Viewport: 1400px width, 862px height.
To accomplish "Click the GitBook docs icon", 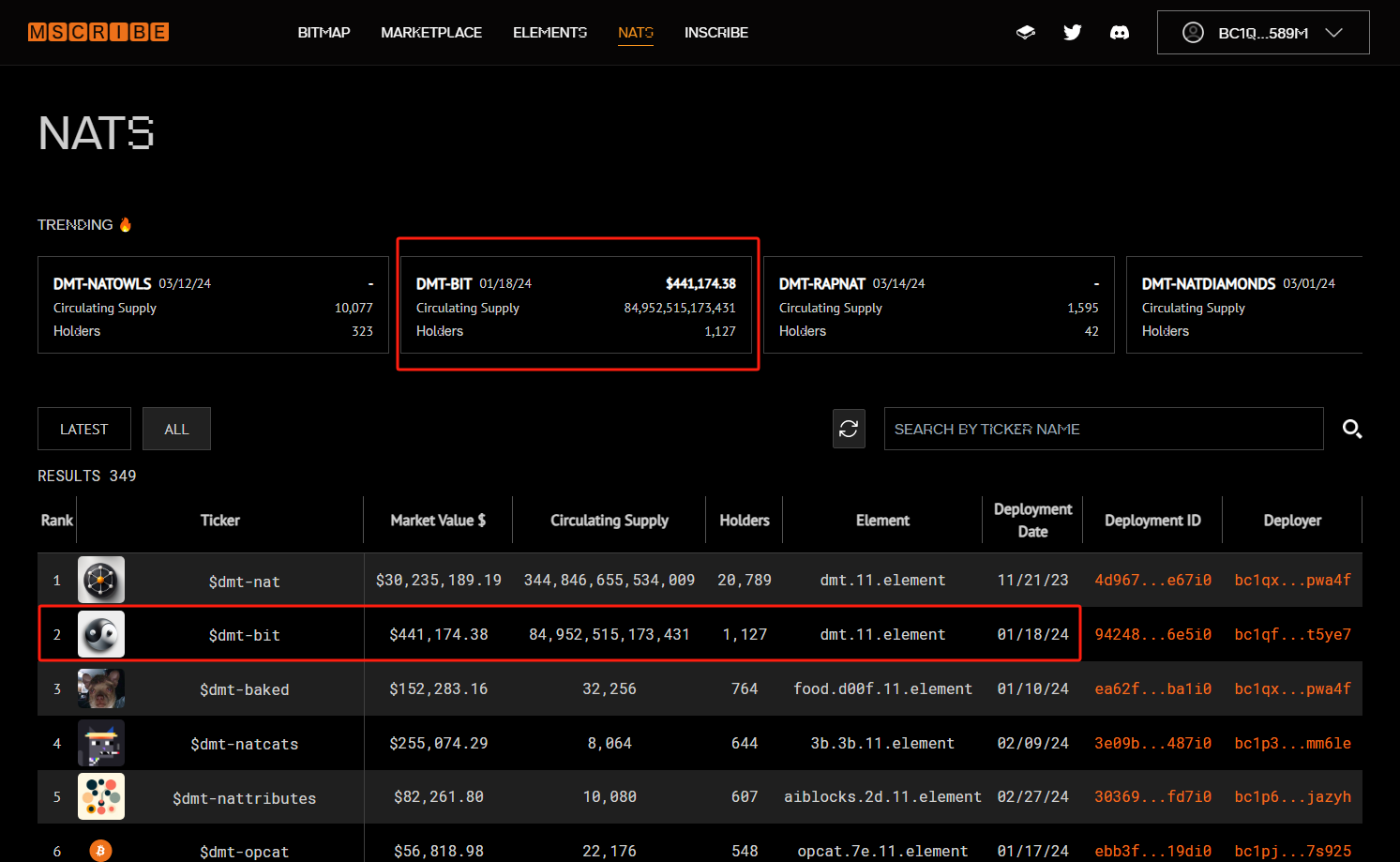I will [x=1026, y=33].
